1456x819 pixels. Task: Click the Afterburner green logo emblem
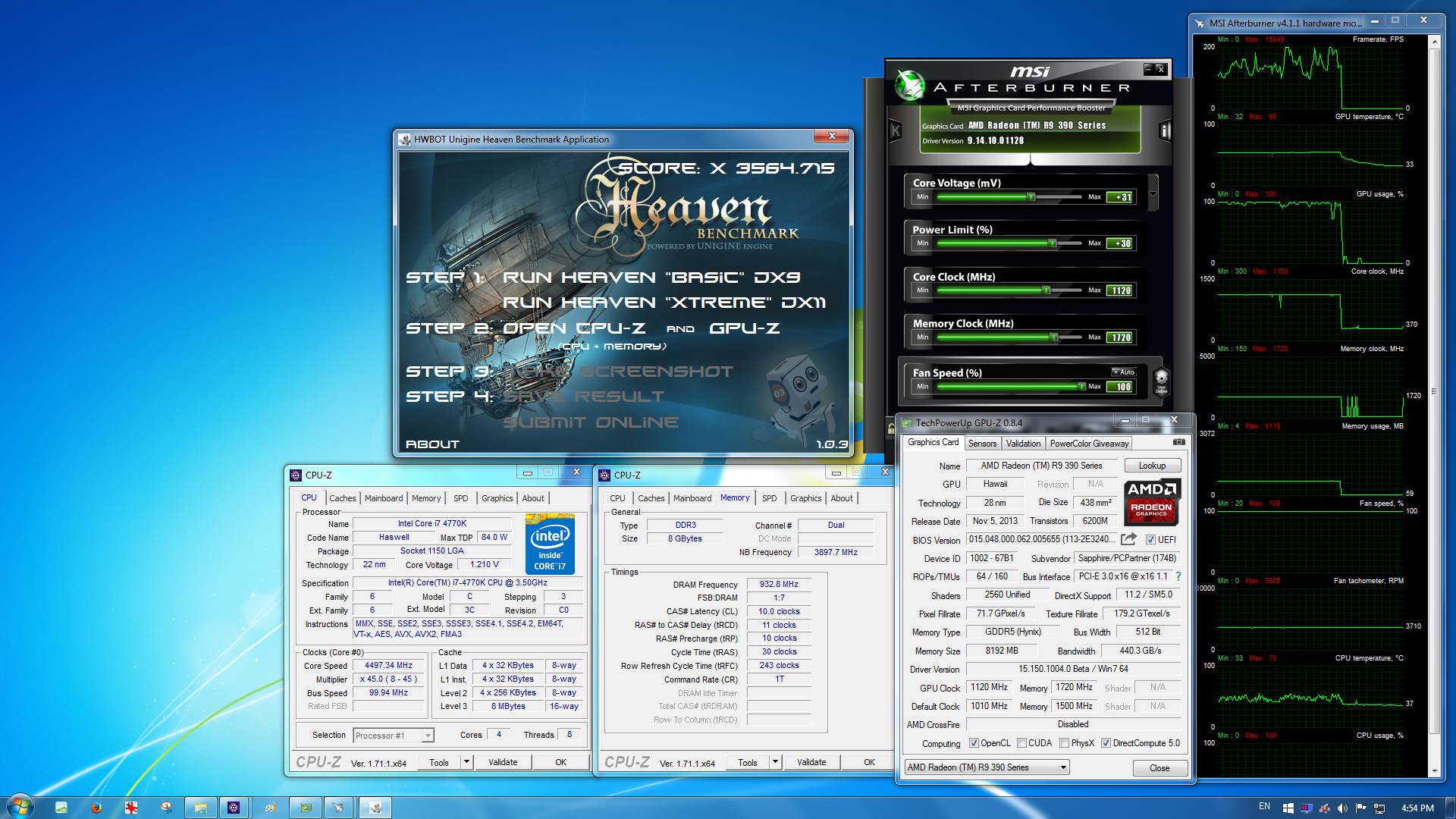(x=909, y=85)
